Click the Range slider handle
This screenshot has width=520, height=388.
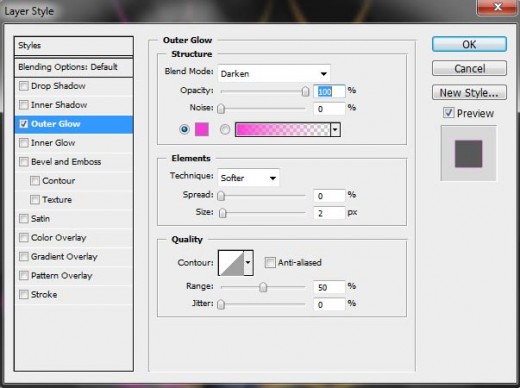point(263,287)
